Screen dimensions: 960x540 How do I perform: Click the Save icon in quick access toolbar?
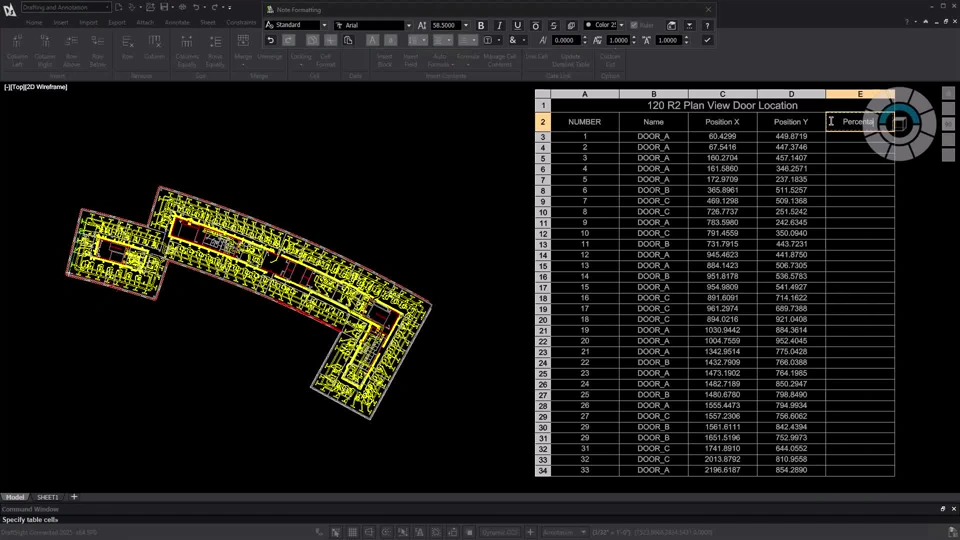point(164,7)
